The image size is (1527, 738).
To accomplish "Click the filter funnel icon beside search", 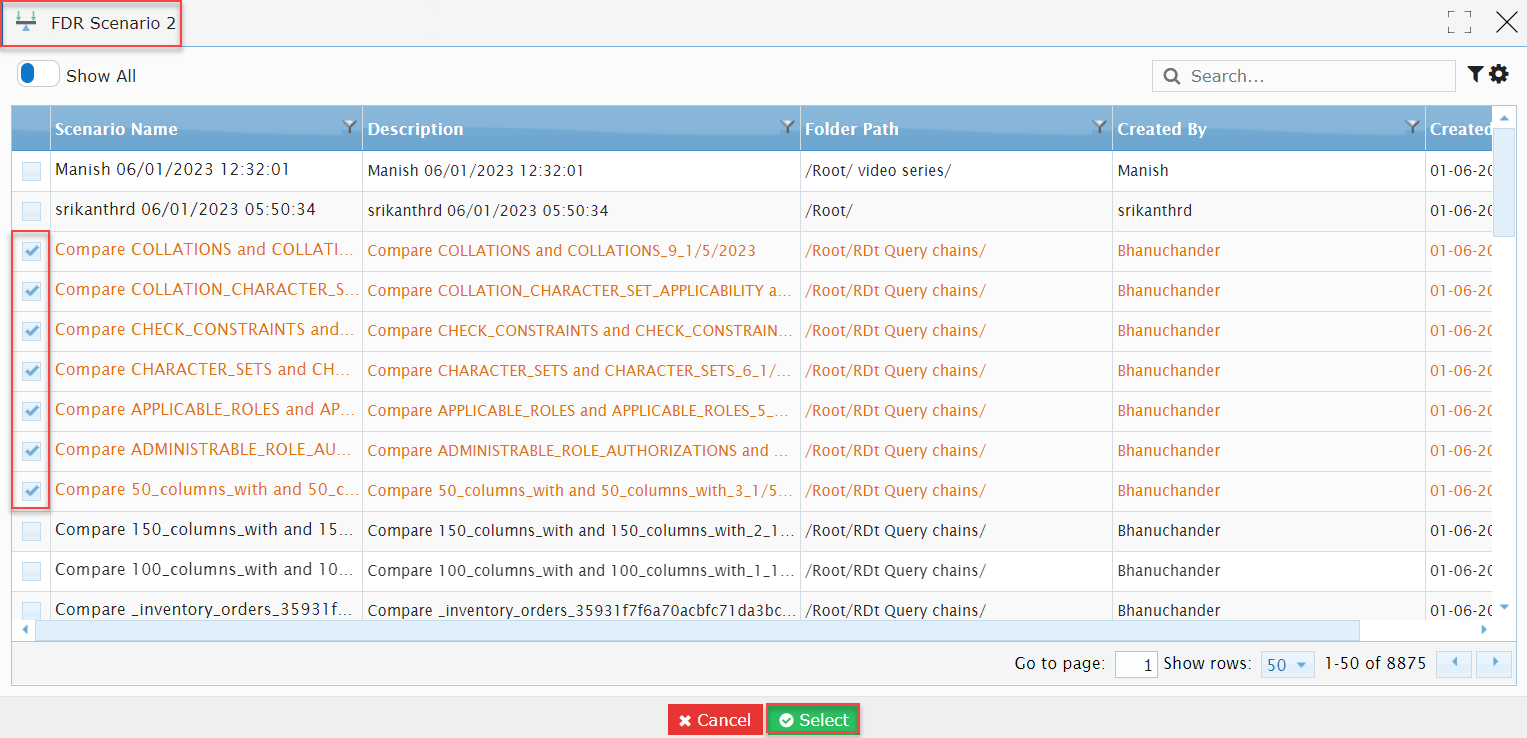I will coord(1475,74).
